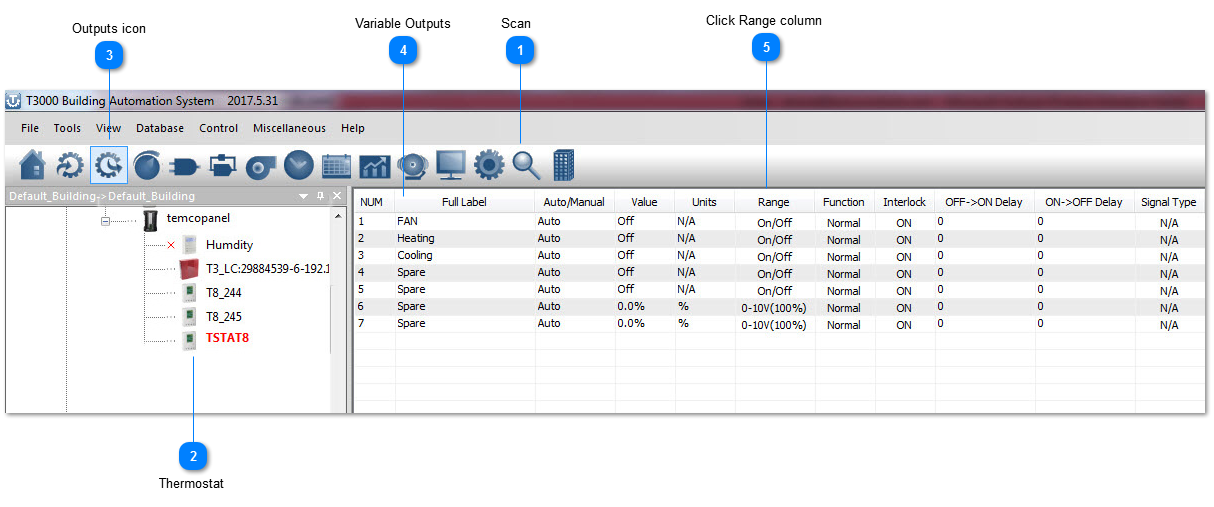Click Function Normal cell in row 4

844,274
